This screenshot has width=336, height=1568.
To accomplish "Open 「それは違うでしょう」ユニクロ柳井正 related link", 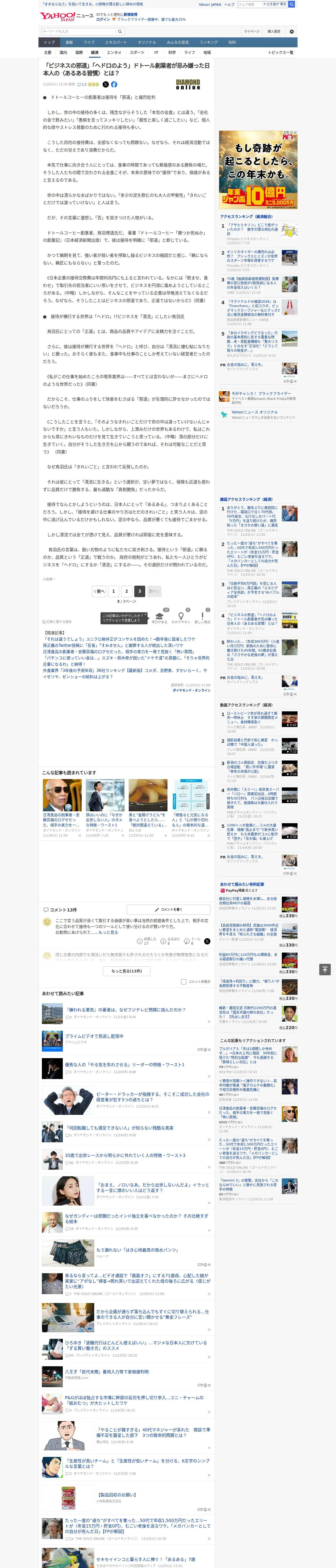I will click(x=119, y=639).
